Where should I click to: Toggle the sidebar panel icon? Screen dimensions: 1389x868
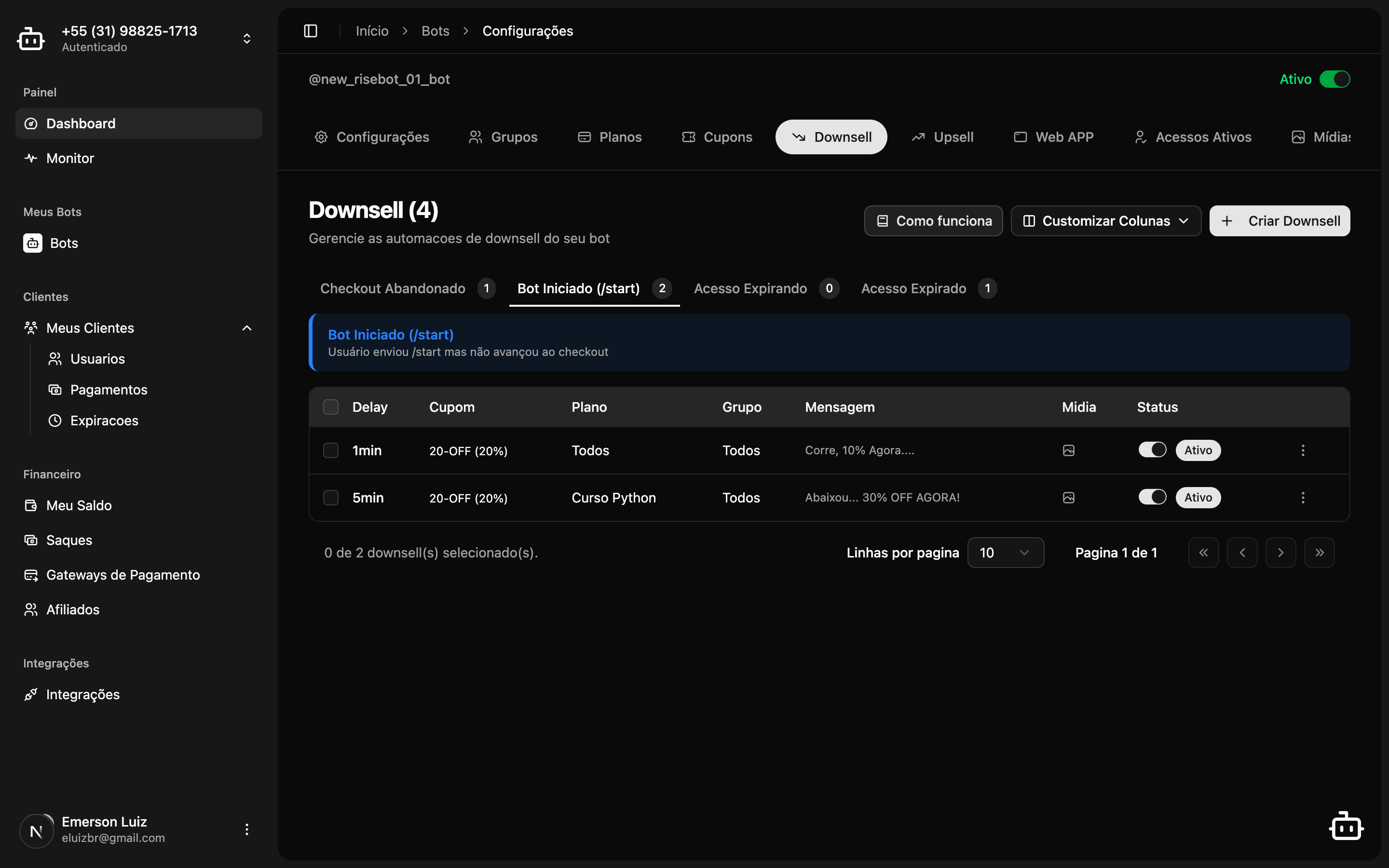(311, 31)
